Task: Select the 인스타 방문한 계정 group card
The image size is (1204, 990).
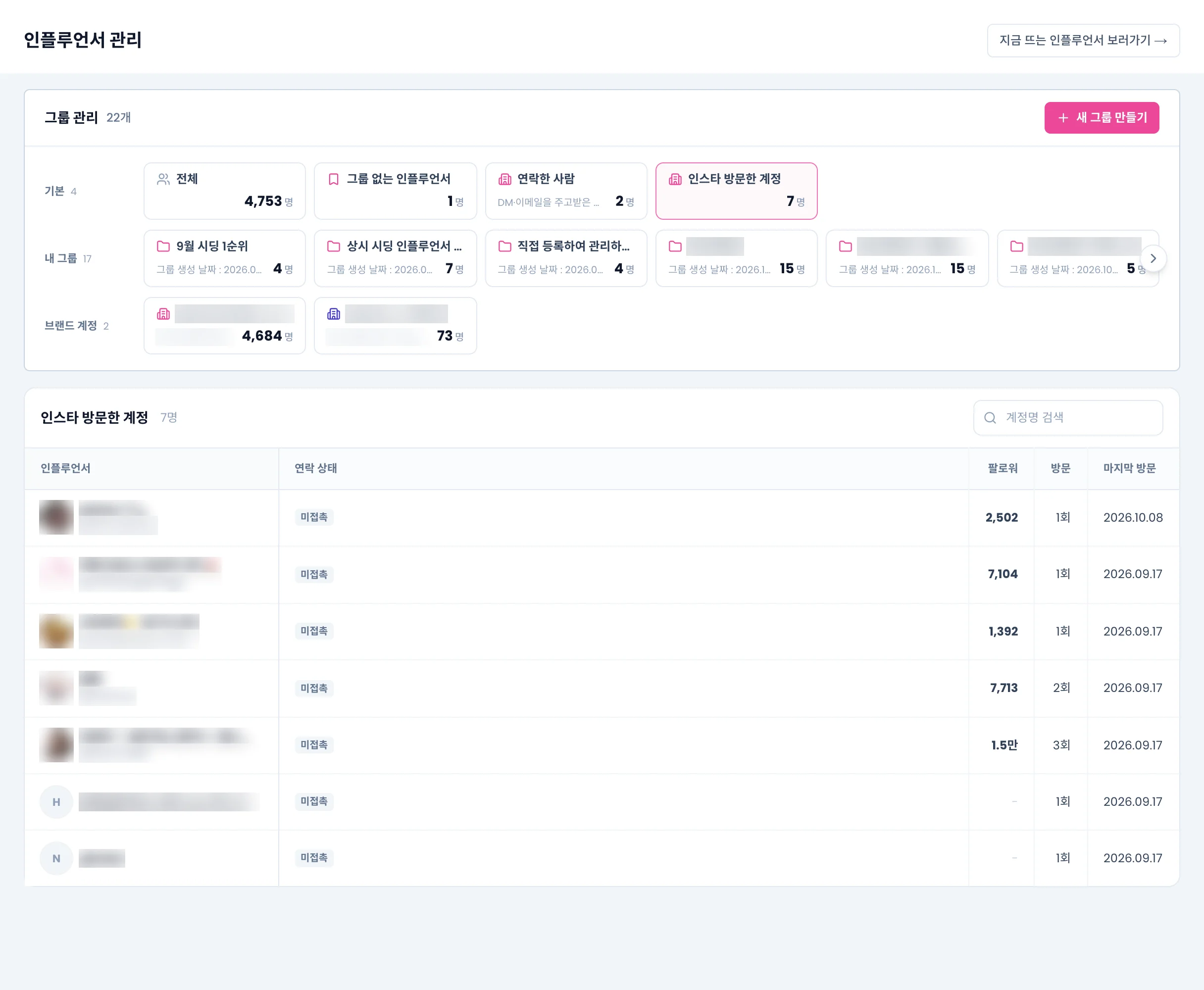Action: click(x=736, y=191)
